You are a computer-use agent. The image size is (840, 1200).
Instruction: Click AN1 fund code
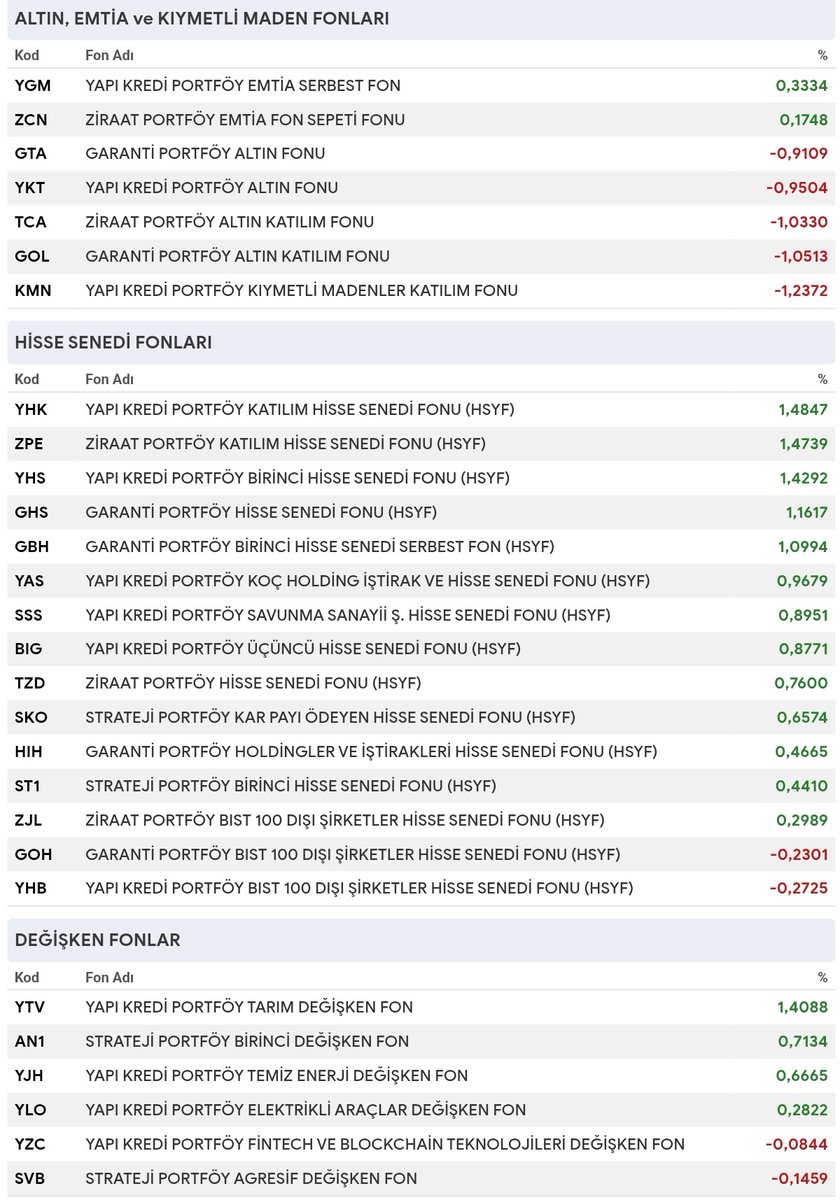pos(30,1041)
